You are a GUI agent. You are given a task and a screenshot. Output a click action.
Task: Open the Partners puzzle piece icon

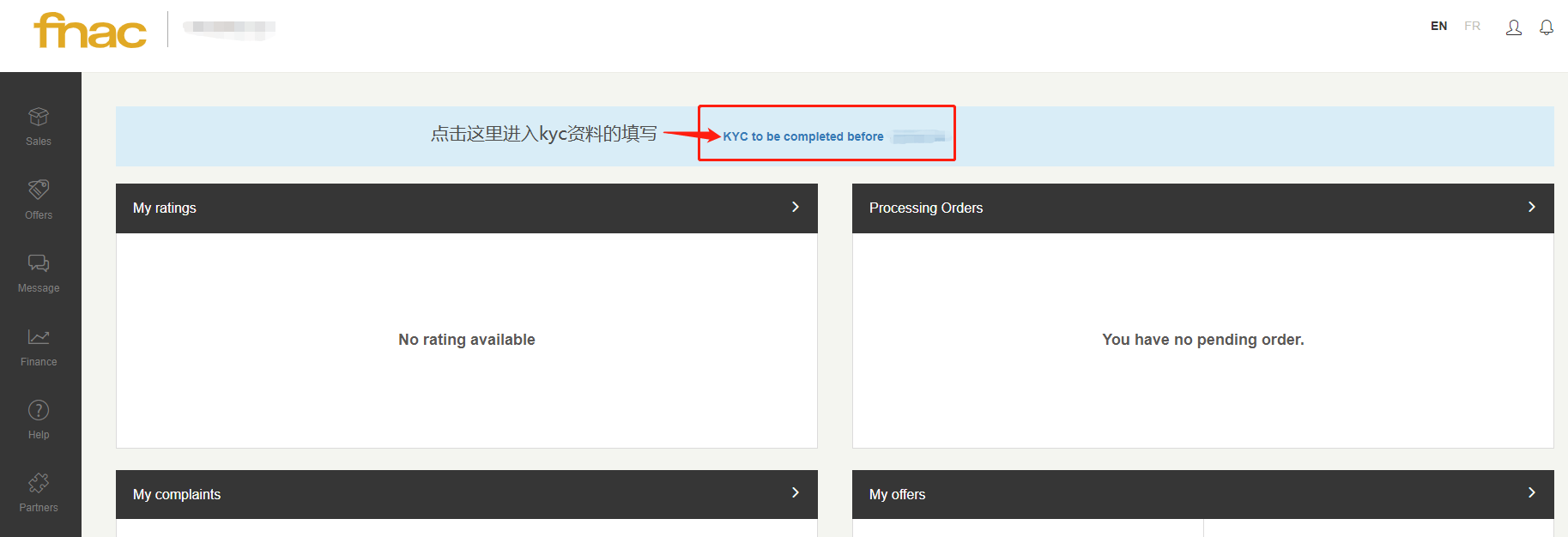39,483
